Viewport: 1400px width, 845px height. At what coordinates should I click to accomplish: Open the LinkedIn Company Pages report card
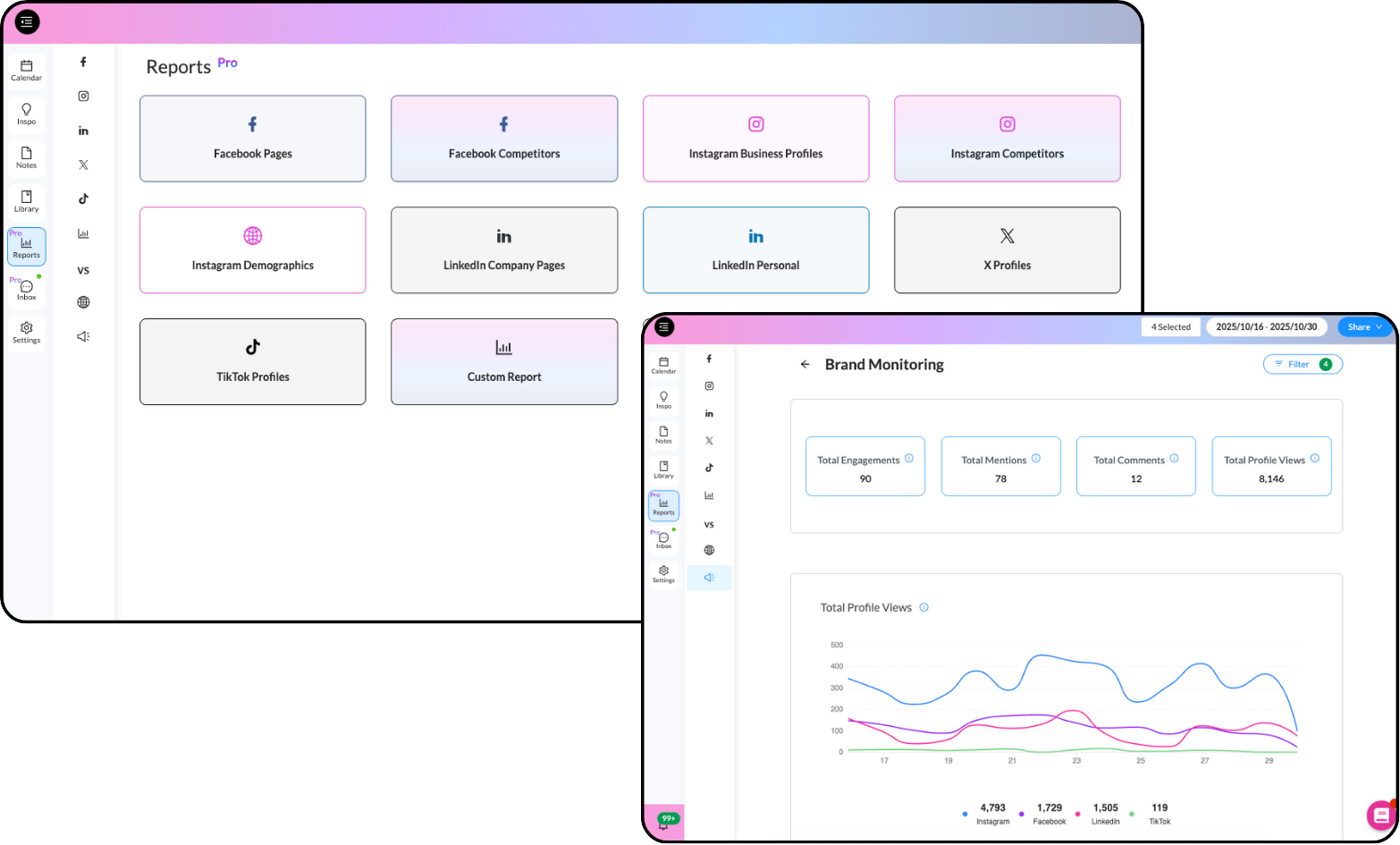pos(504,250)
